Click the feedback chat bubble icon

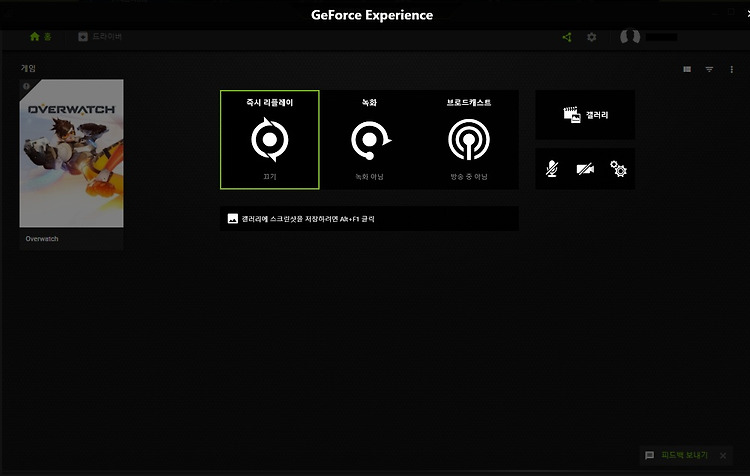tap(650, 455)
